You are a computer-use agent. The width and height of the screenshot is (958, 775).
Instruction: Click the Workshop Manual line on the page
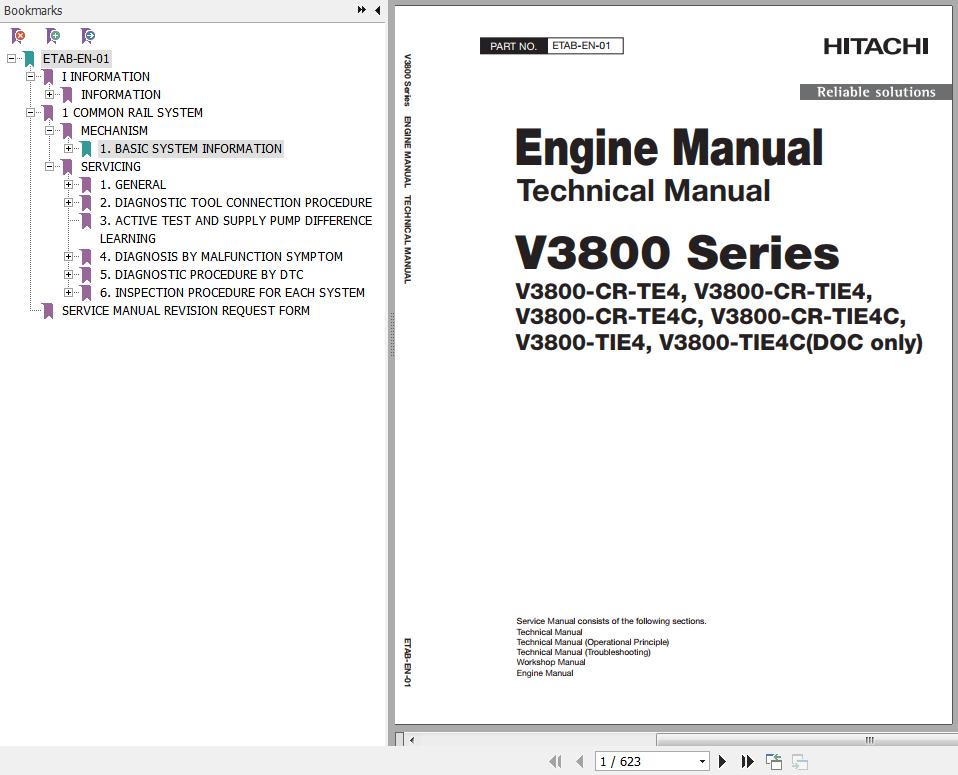pos(550,662)
